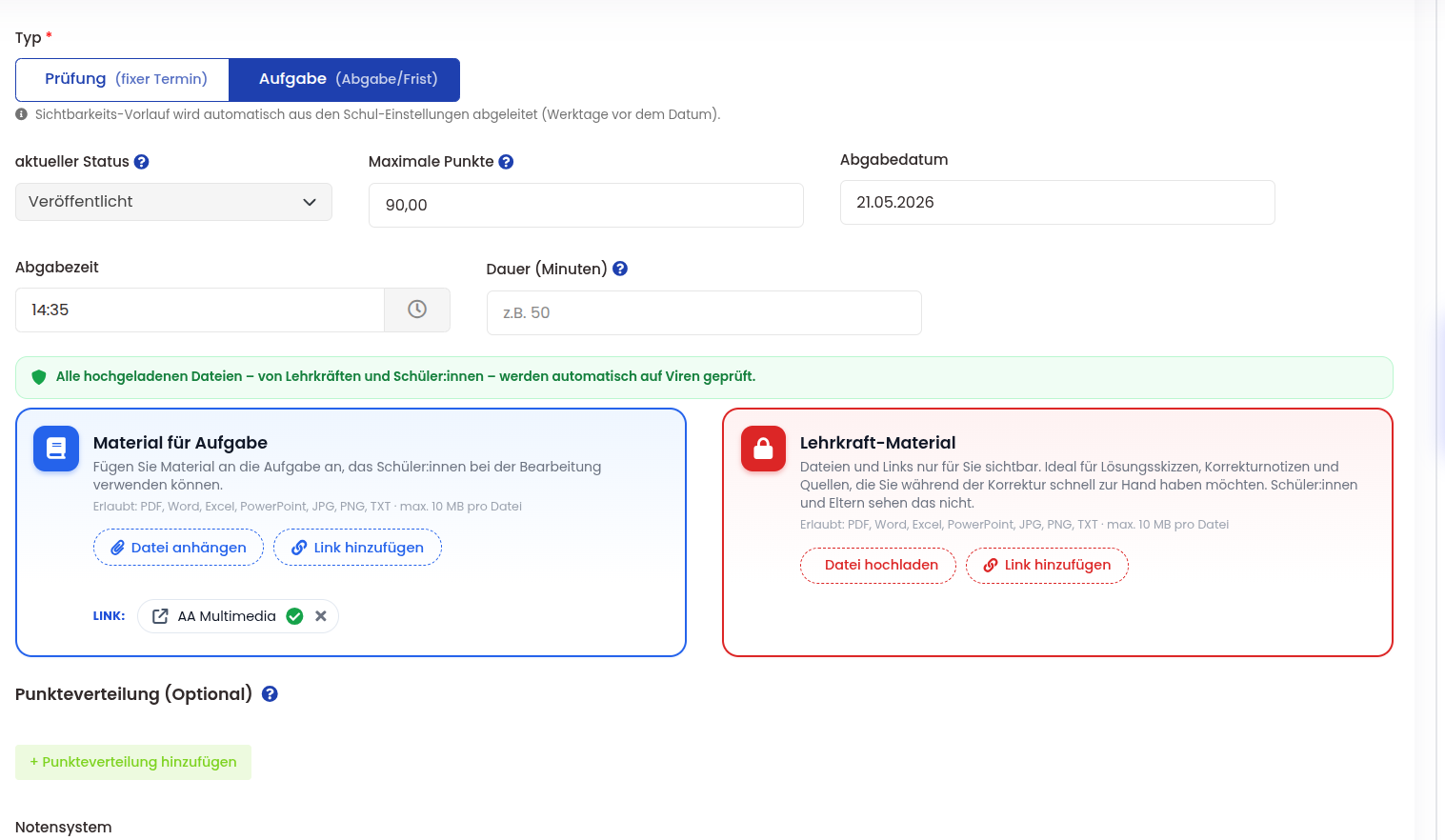Click the Abgabedatum field 21.05.2026
This screenshot has height=840, width=1445.
[1057, 202]
